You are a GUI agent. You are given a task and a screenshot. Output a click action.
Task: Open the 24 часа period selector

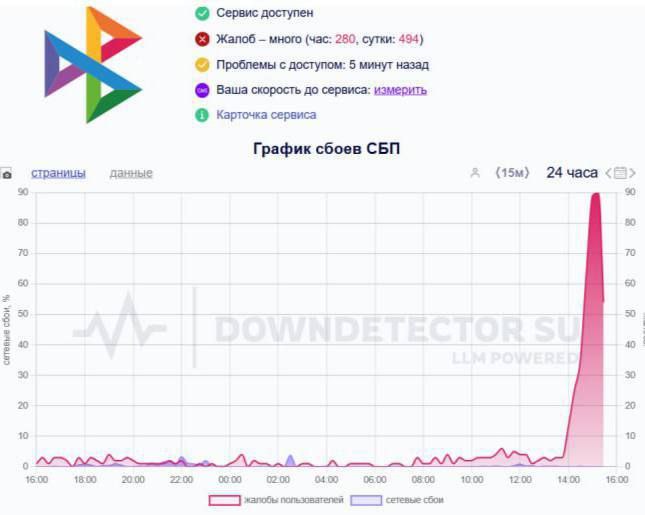tap(572, 173)
